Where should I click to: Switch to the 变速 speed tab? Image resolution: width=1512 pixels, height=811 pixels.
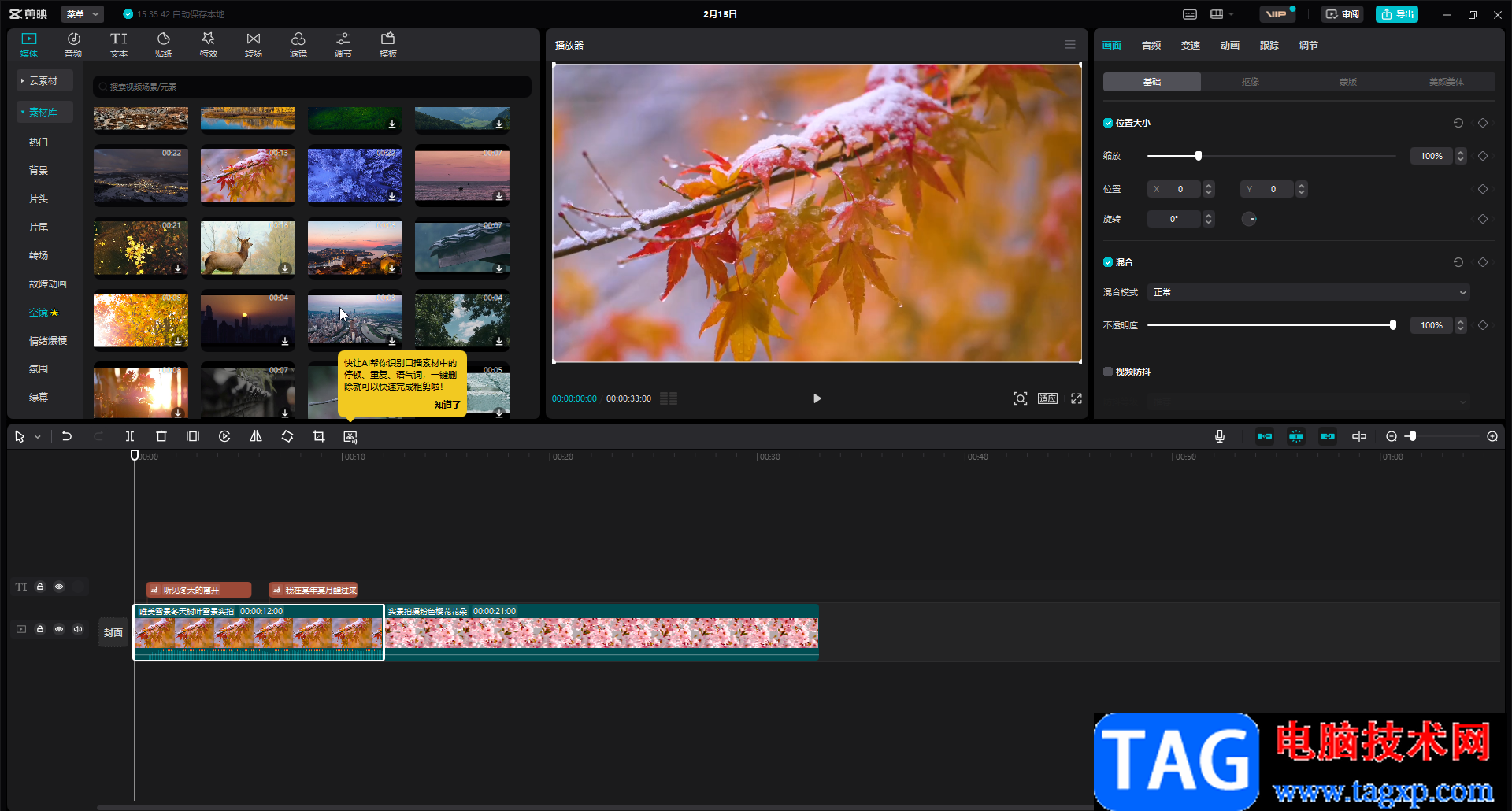[1191, 46]
